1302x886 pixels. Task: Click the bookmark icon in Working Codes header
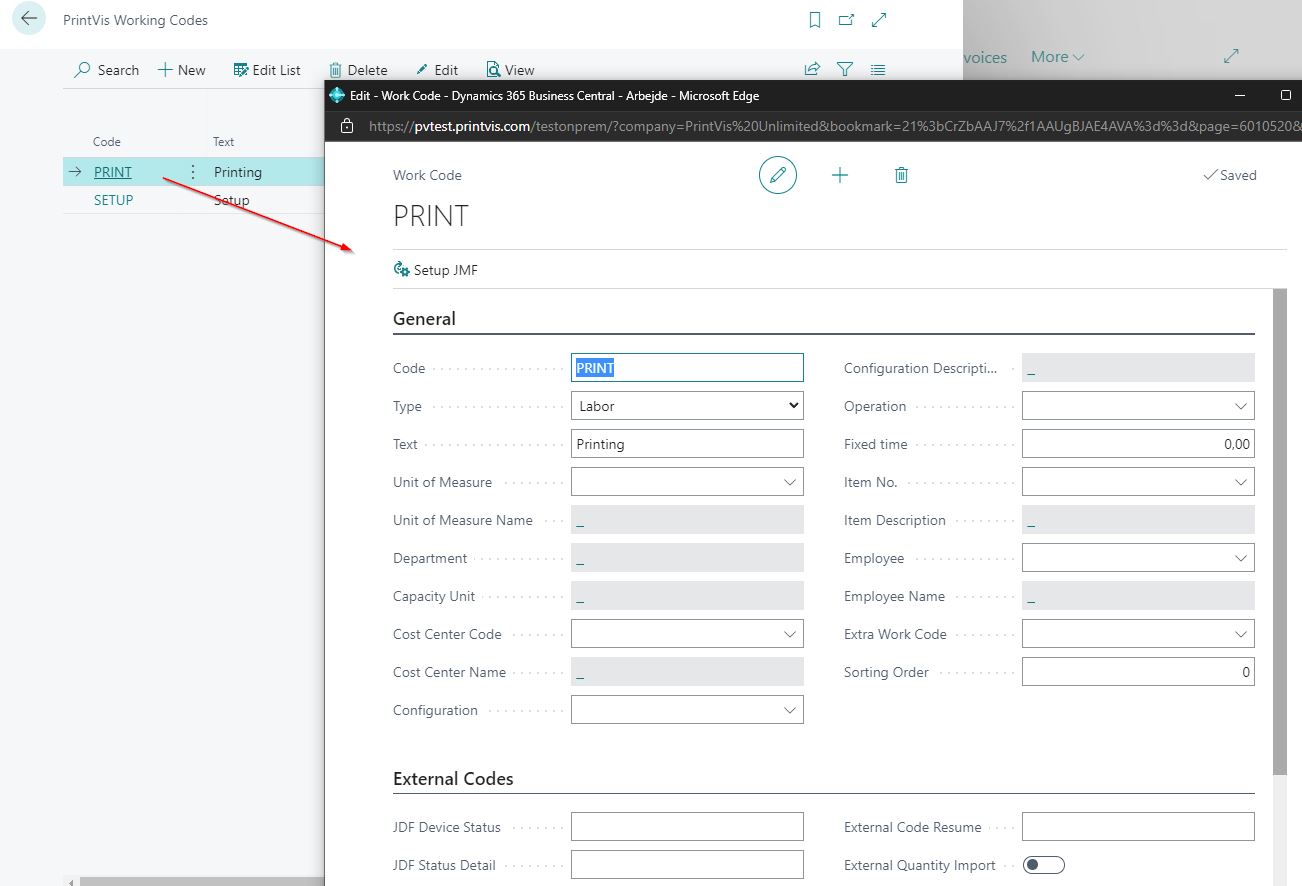point(815,20)
